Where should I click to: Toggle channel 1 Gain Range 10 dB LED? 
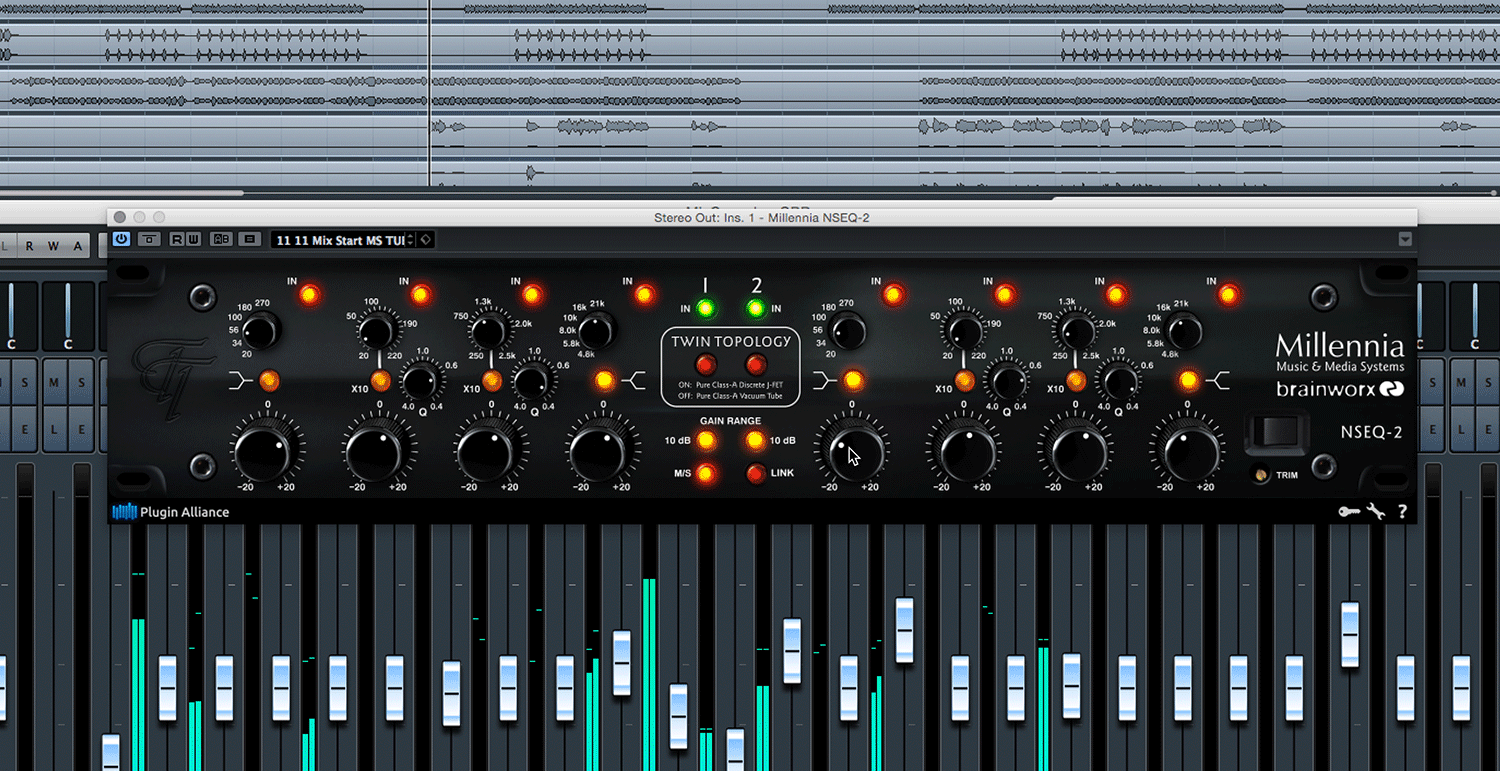[706, 441]
